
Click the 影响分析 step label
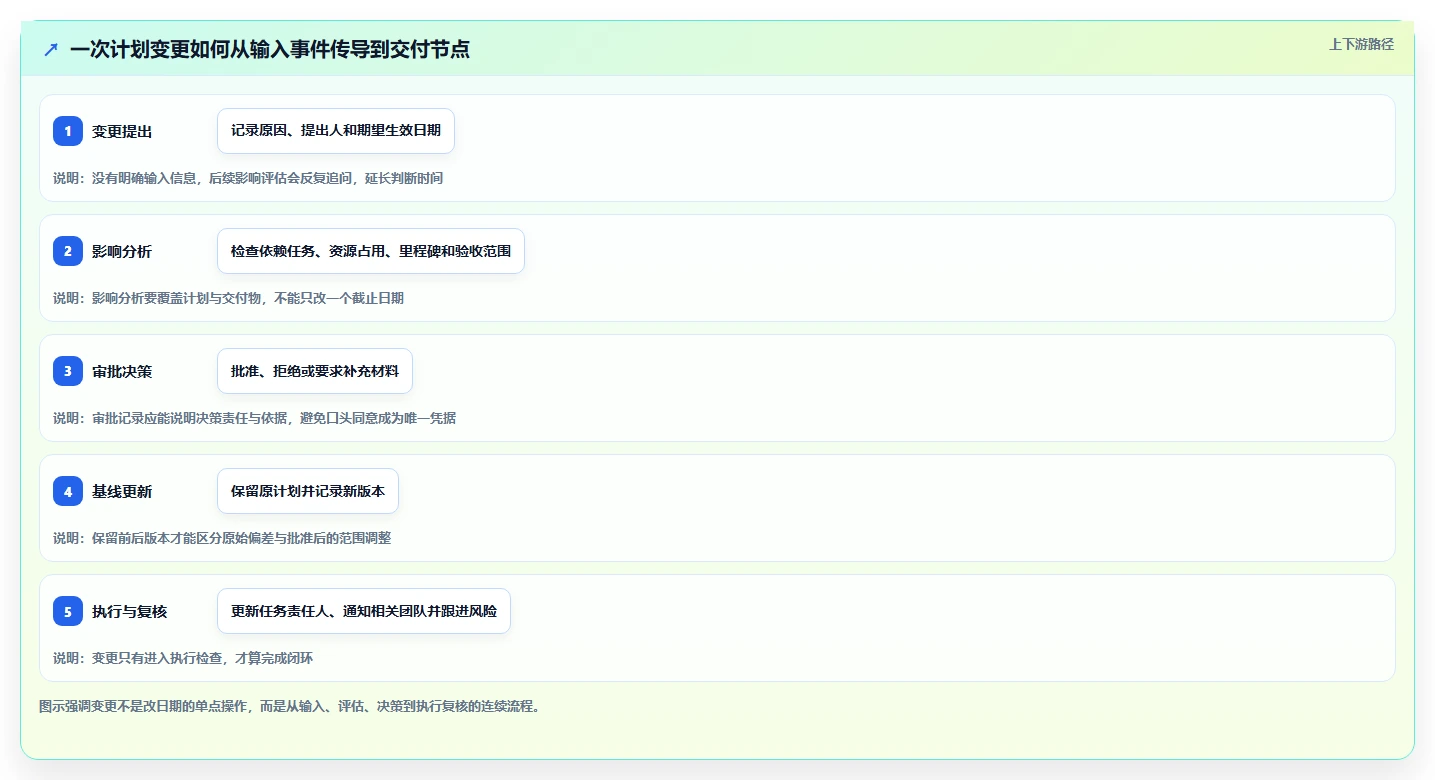[122, 251]
